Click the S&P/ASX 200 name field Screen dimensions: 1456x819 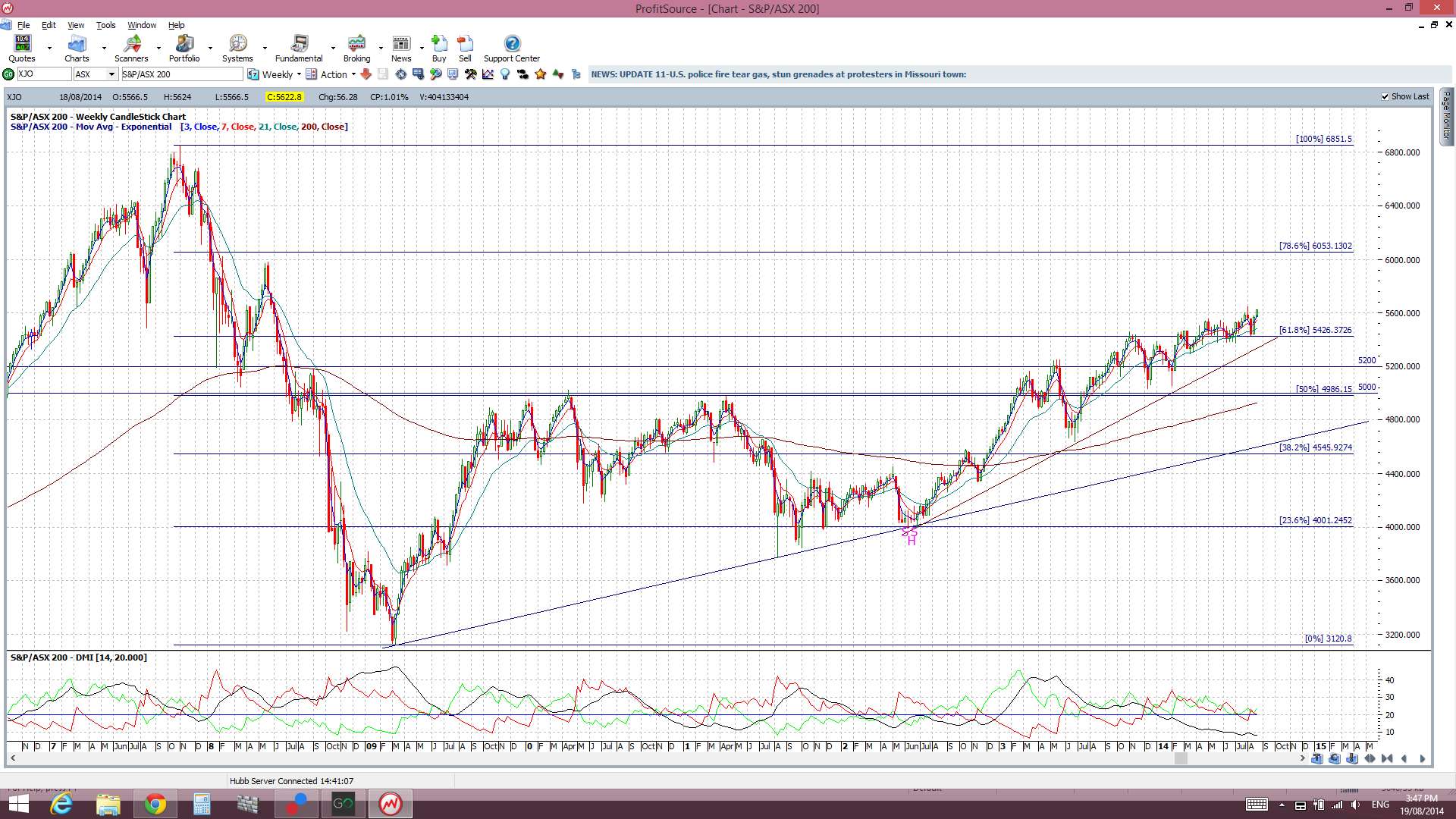coord(182,74)
